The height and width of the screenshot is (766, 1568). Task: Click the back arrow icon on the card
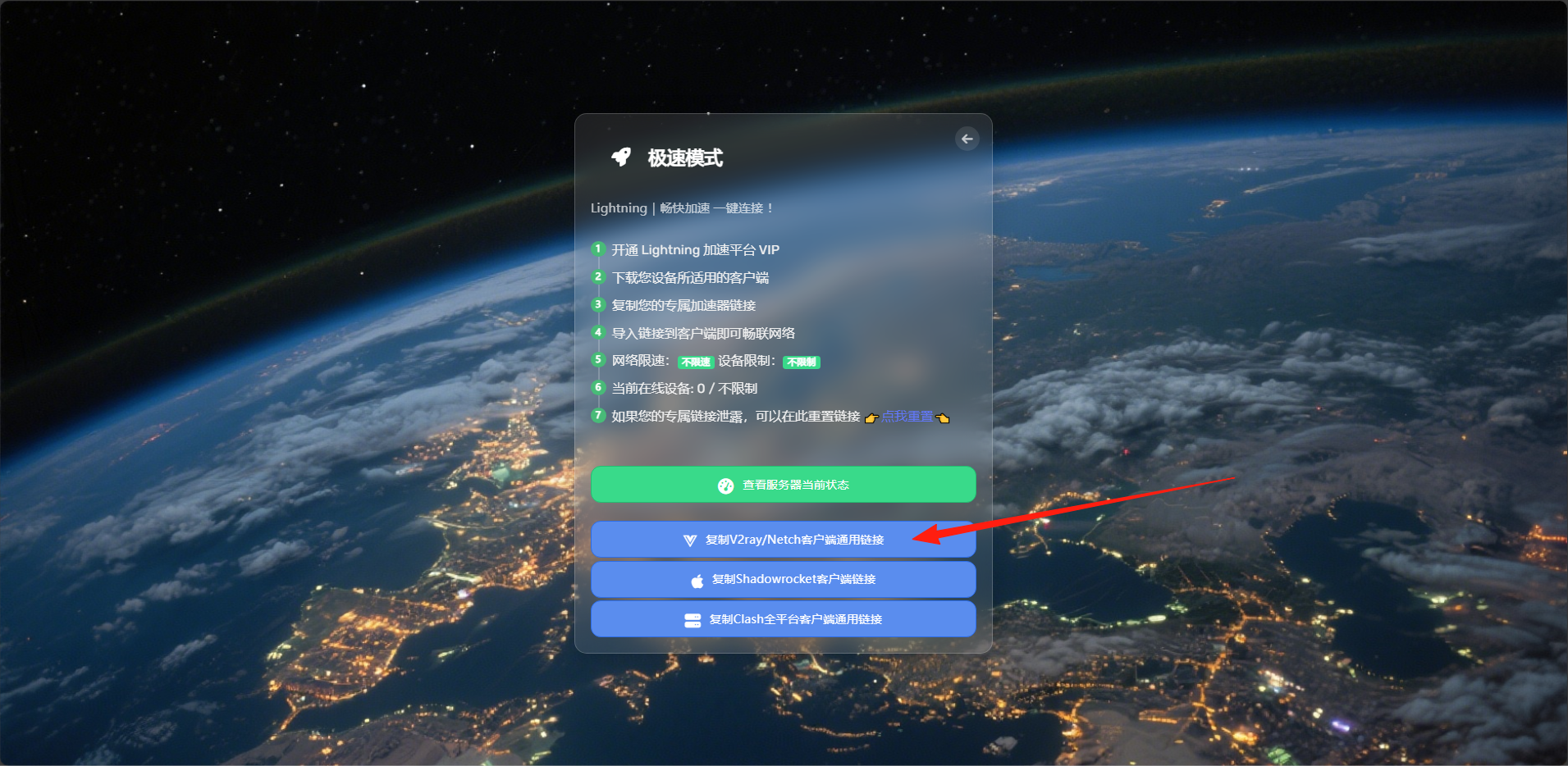click(x=967, y=139)
